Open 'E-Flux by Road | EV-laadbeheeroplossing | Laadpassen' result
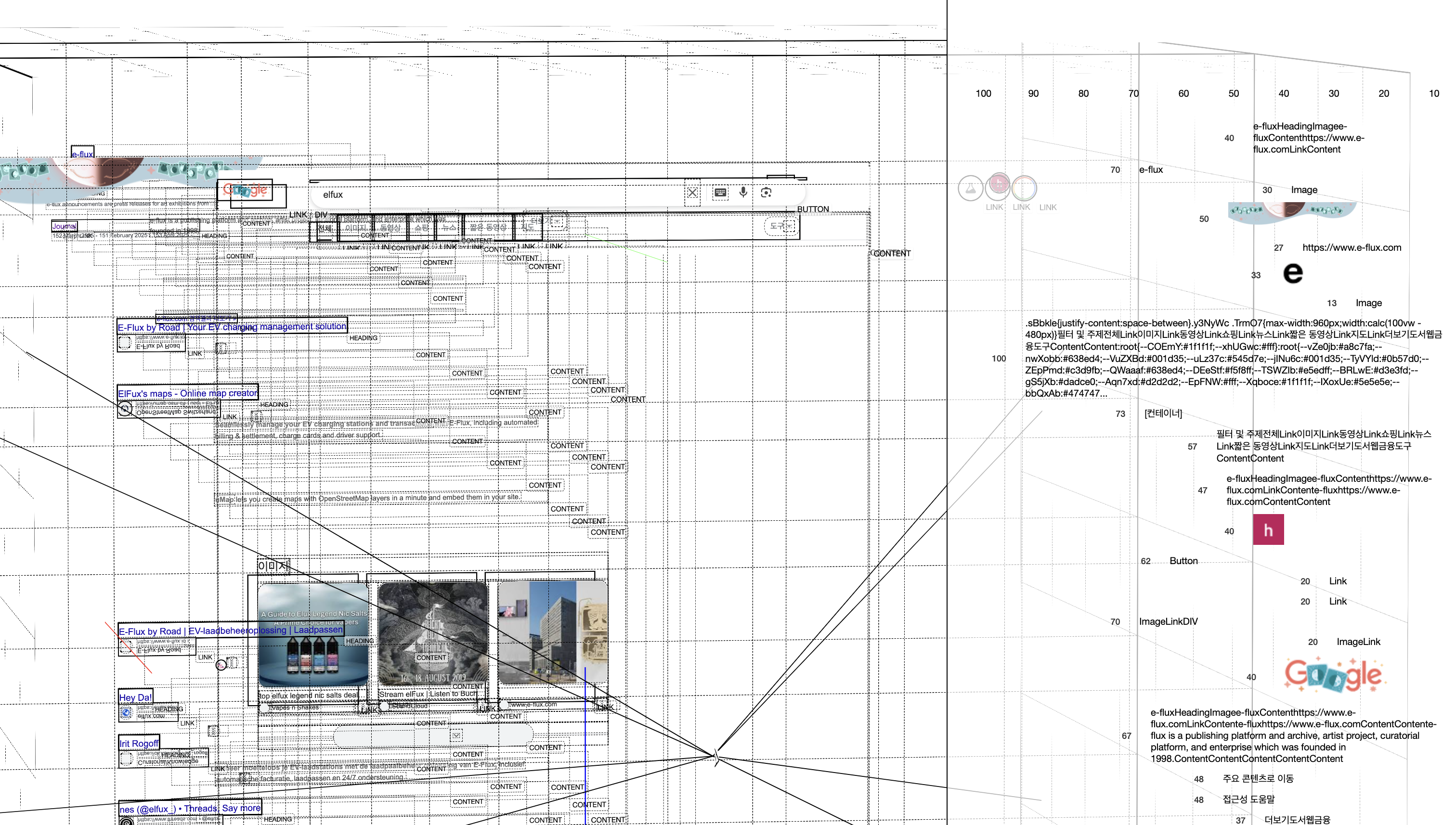 pos(231,631)
